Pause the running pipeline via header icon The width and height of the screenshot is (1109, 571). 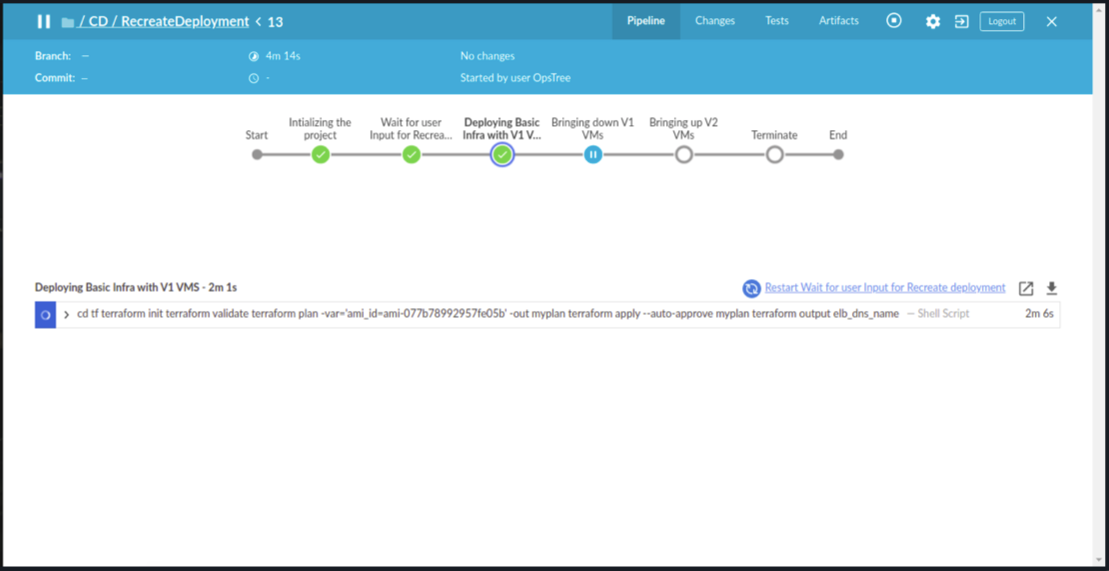[x=43, y=21]
